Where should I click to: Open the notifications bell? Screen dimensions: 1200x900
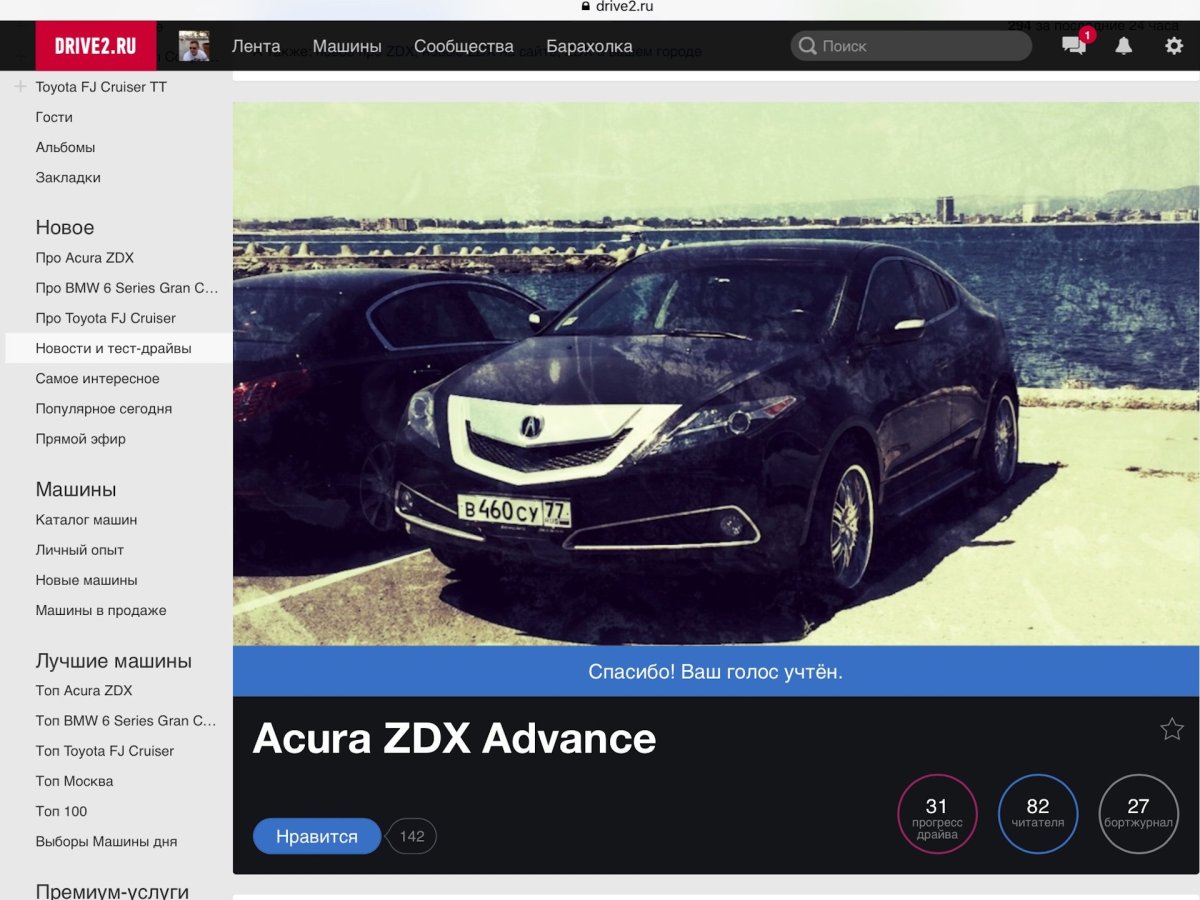1124,46
